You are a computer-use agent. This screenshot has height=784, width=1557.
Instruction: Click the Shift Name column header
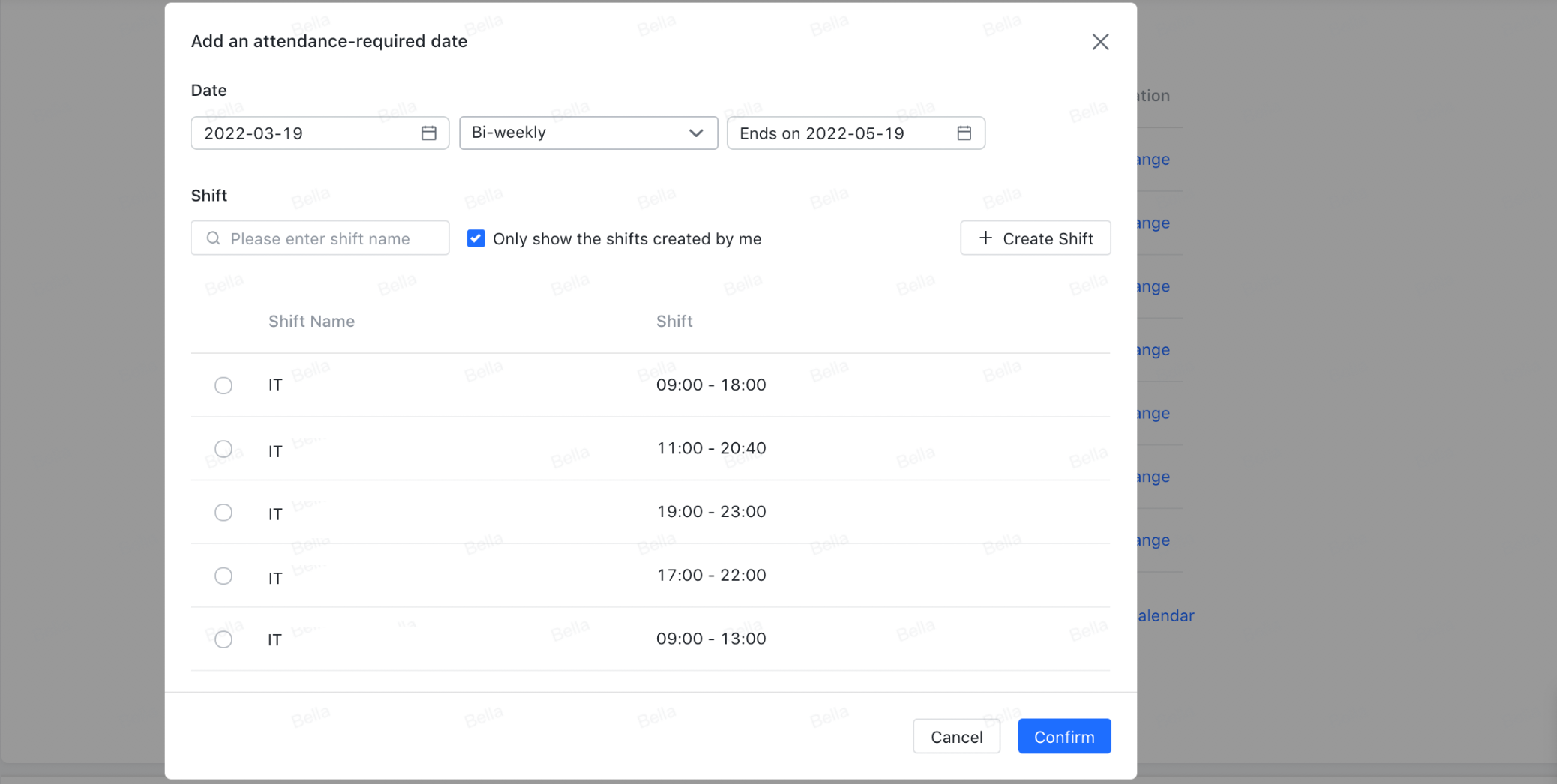click(x=311, y=322)
